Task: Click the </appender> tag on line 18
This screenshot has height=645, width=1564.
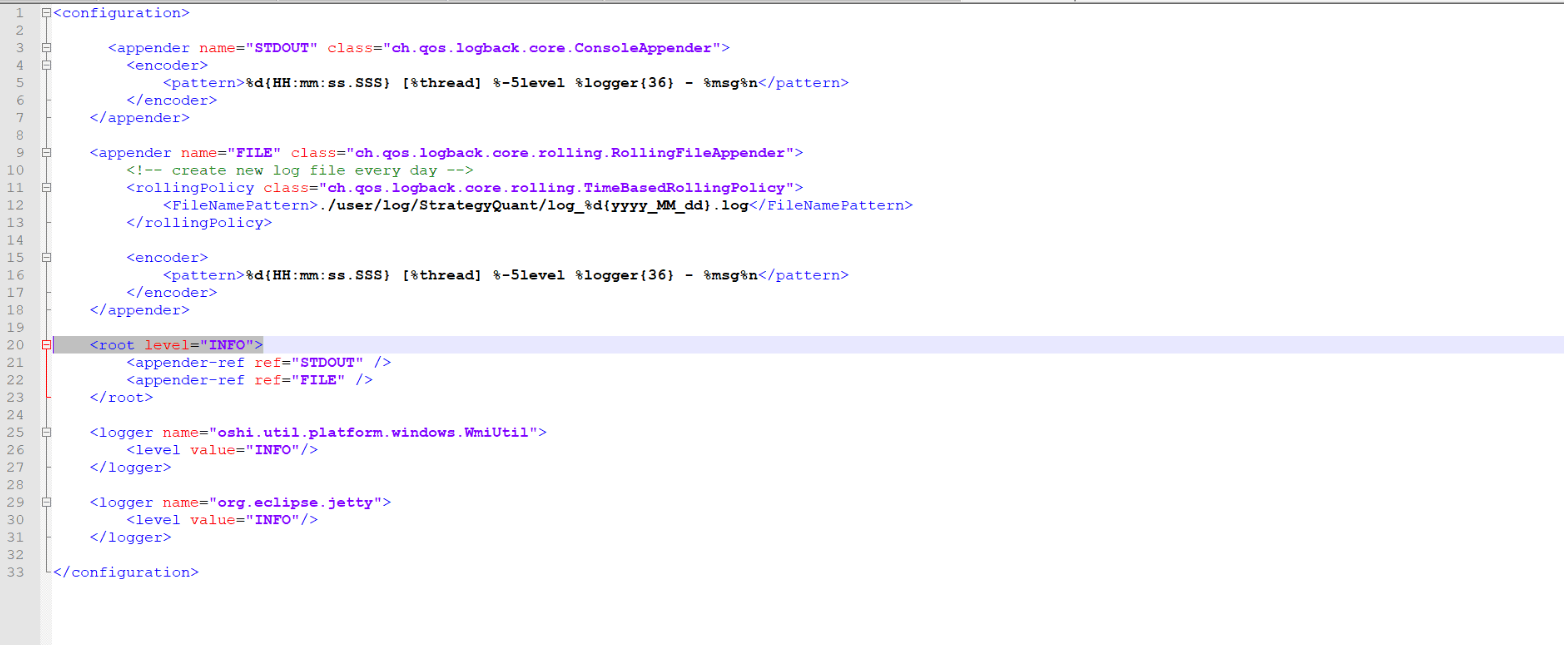Action: [139, 310]
